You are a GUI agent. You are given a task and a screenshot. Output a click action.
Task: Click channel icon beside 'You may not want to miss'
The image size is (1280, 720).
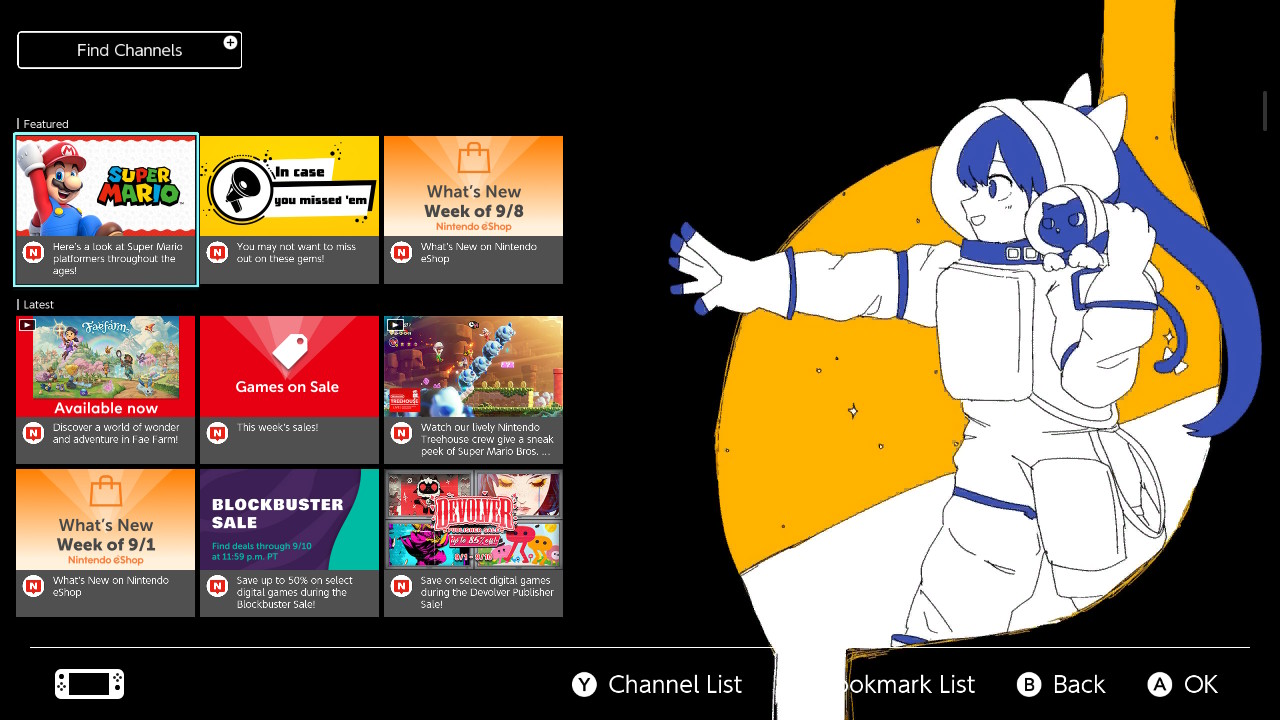point(217,253)
